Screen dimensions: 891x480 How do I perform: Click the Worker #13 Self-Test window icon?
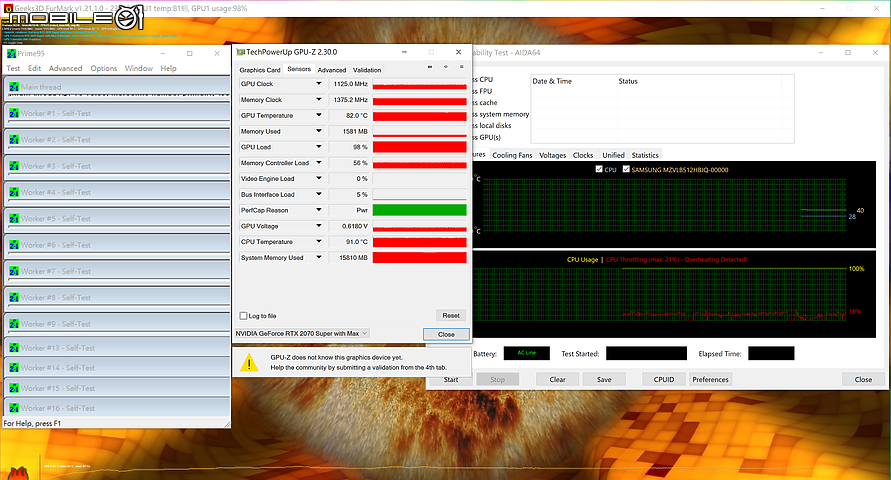click(x=14, y=348)
